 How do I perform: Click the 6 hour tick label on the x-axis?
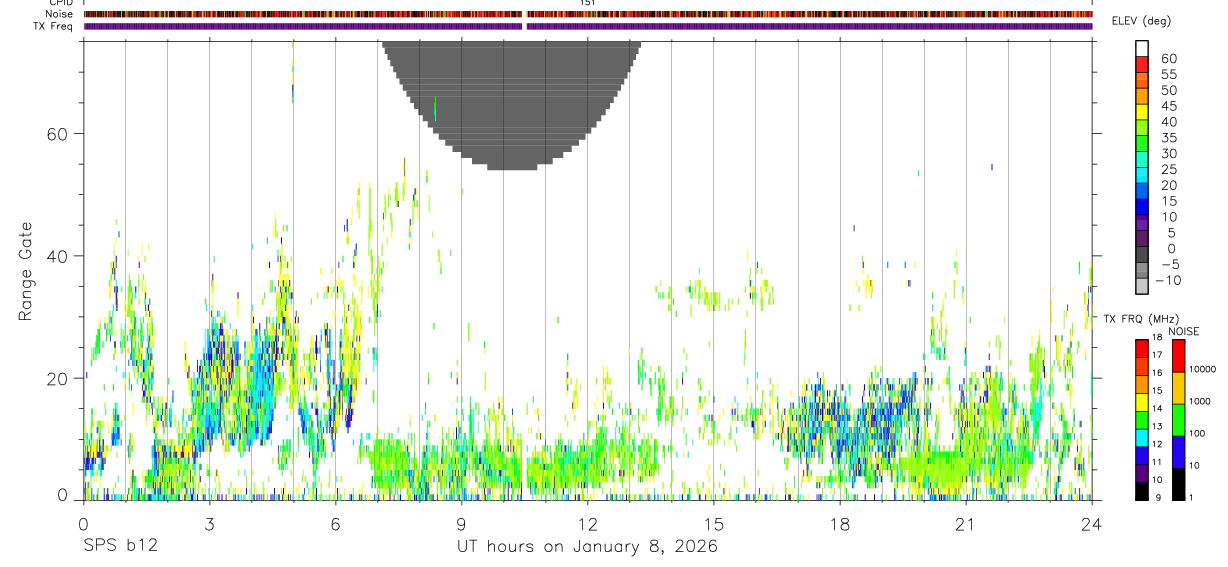click(335, 524)
